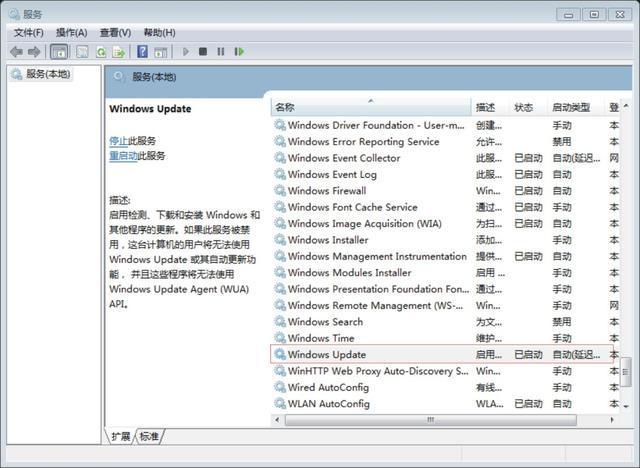This screenshot has width=640, height=468.
Task: Click the Properties toolbar icon
Action: (x=82, y=52)
